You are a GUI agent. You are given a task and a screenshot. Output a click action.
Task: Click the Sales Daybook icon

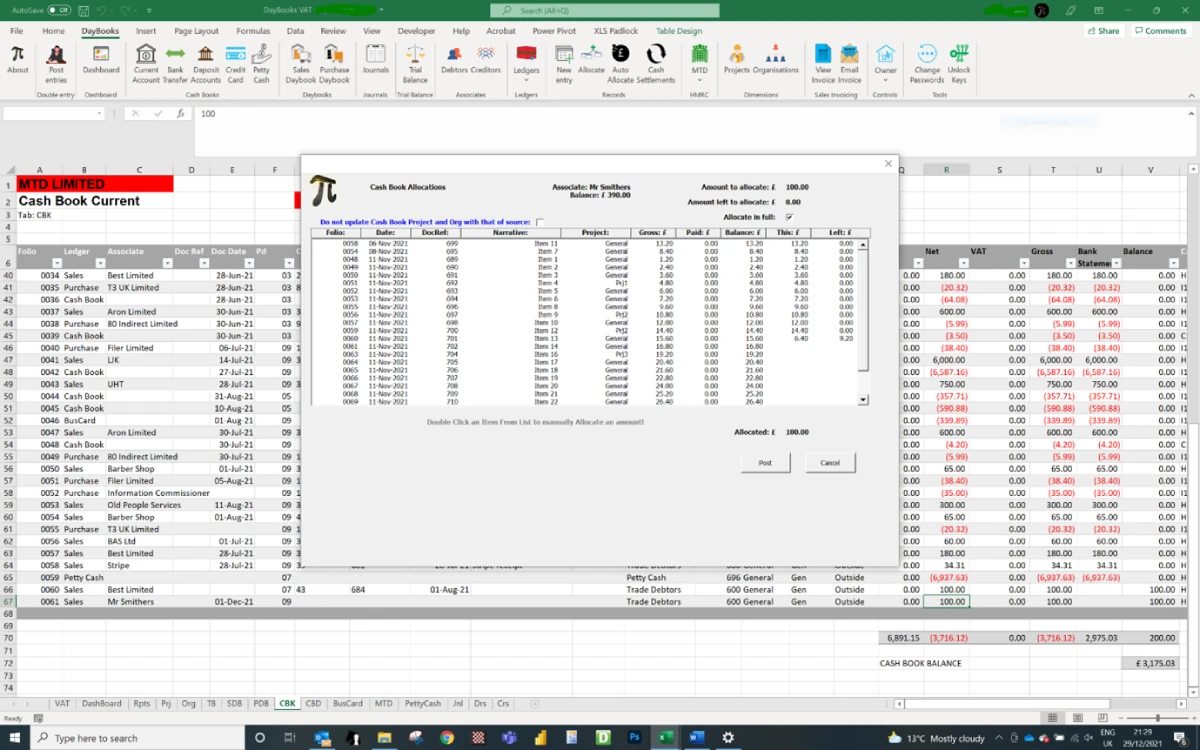coord(300,60)
